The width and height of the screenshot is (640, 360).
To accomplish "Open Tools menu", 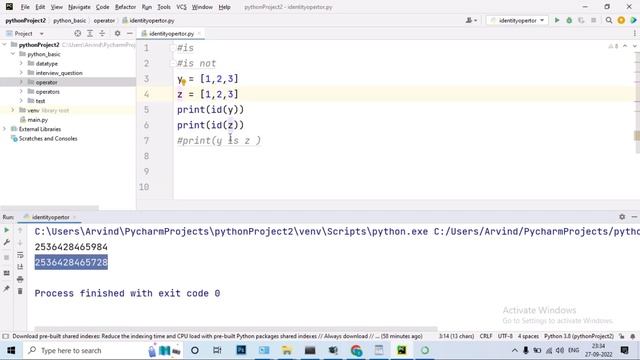I will pyautogui.click(x=164, y=7).
